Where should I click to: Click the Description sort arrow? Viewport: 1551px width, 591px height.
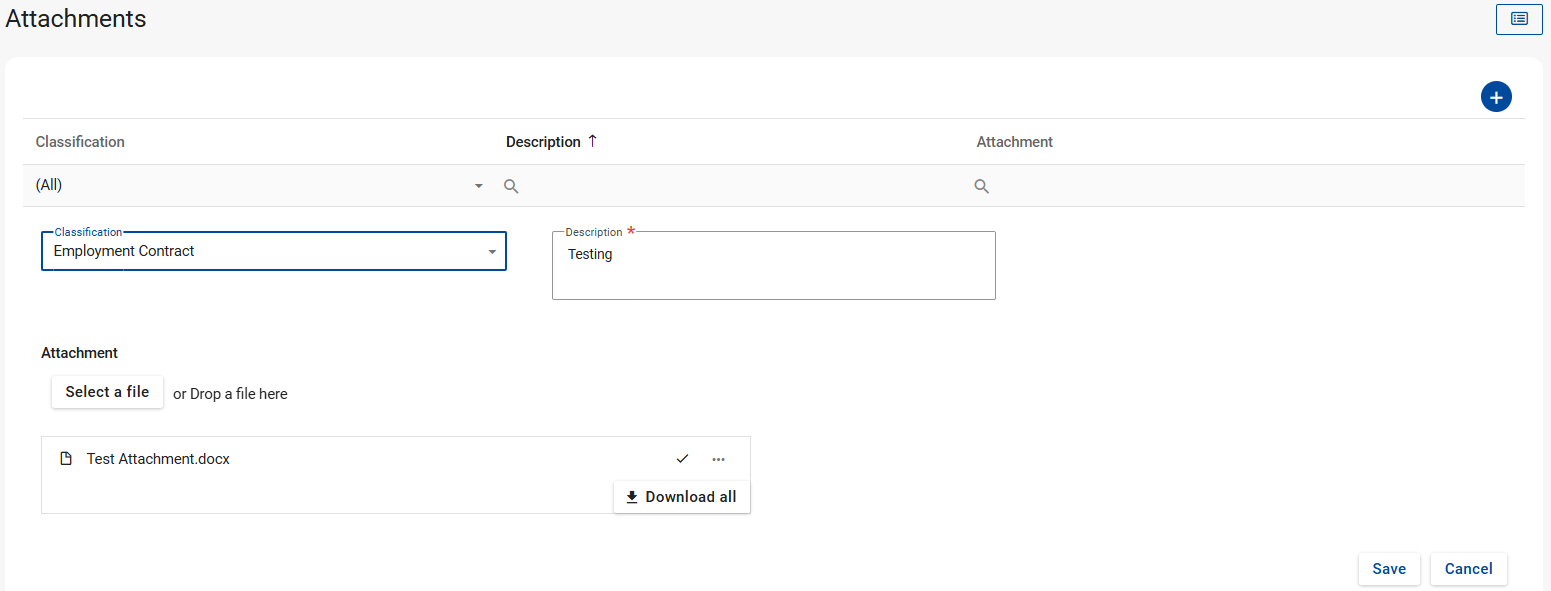click(x=592, y=142)
